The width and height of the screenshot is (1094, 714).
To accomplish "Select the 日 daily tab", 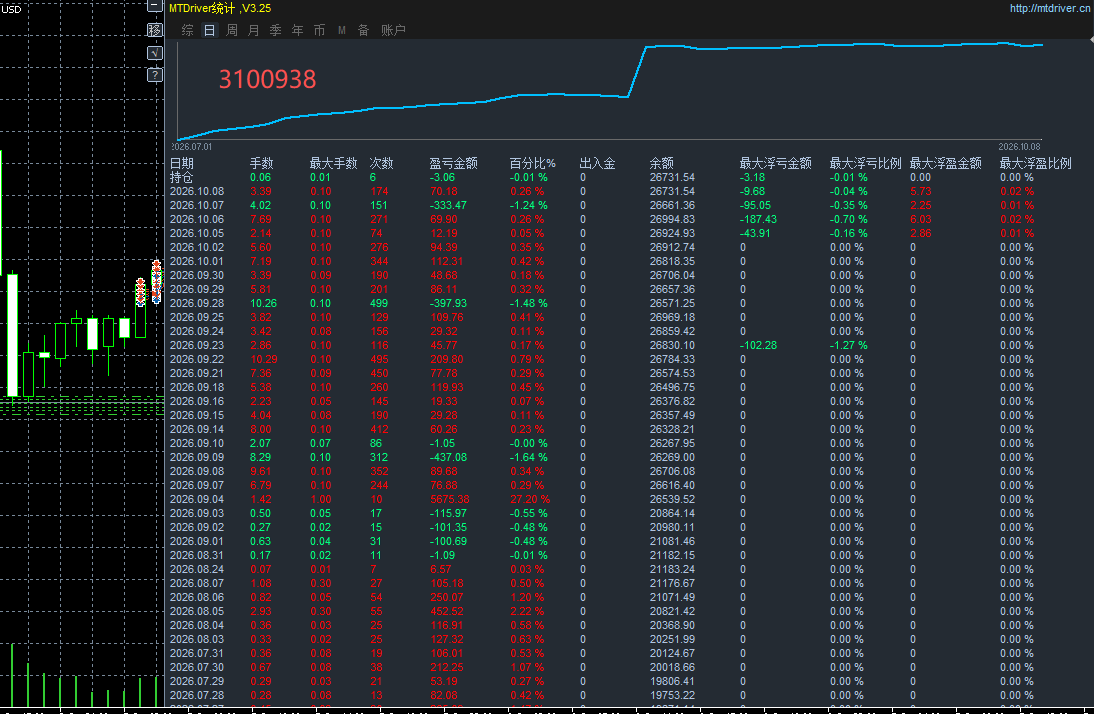I will [x=209, y=30].
